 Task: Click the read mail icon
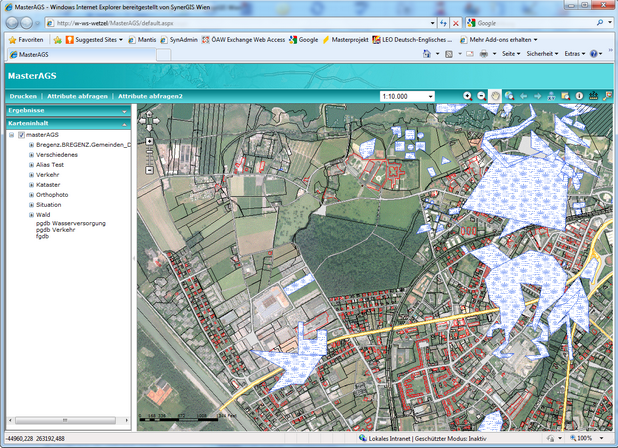pyautogui.click(x=470, y=54)
